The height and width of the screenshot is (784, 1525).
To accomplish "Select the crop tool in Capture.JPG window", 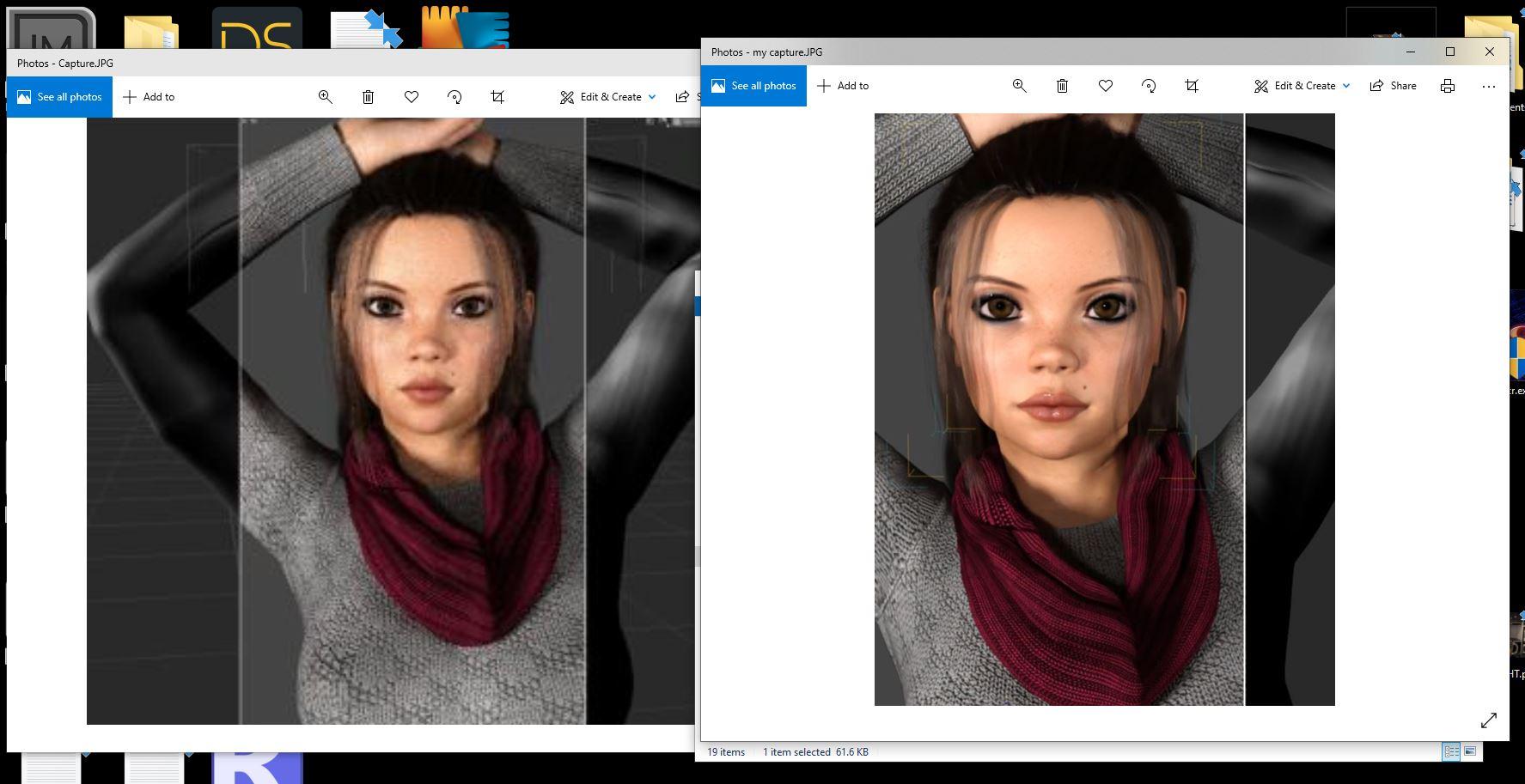I will pos(497,97).
